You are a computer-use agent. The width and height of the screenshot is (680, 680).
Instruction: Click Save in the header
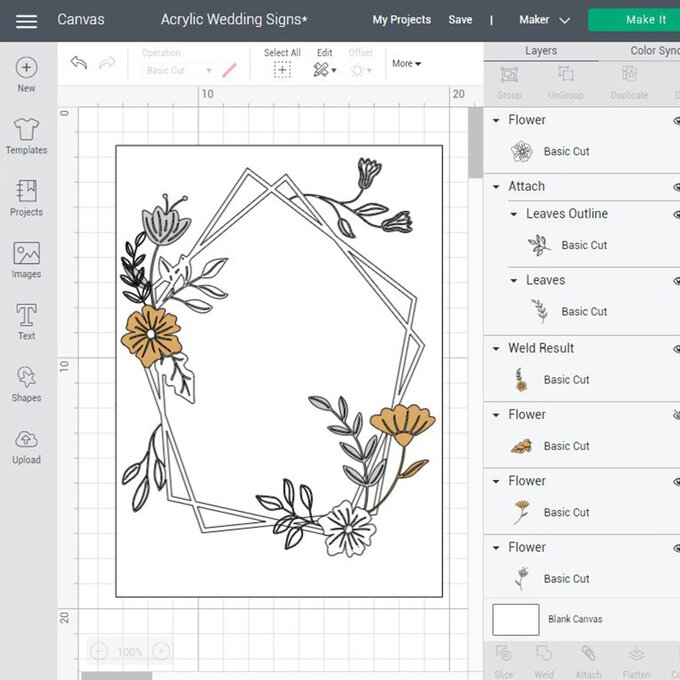click(x=460, y=20)
